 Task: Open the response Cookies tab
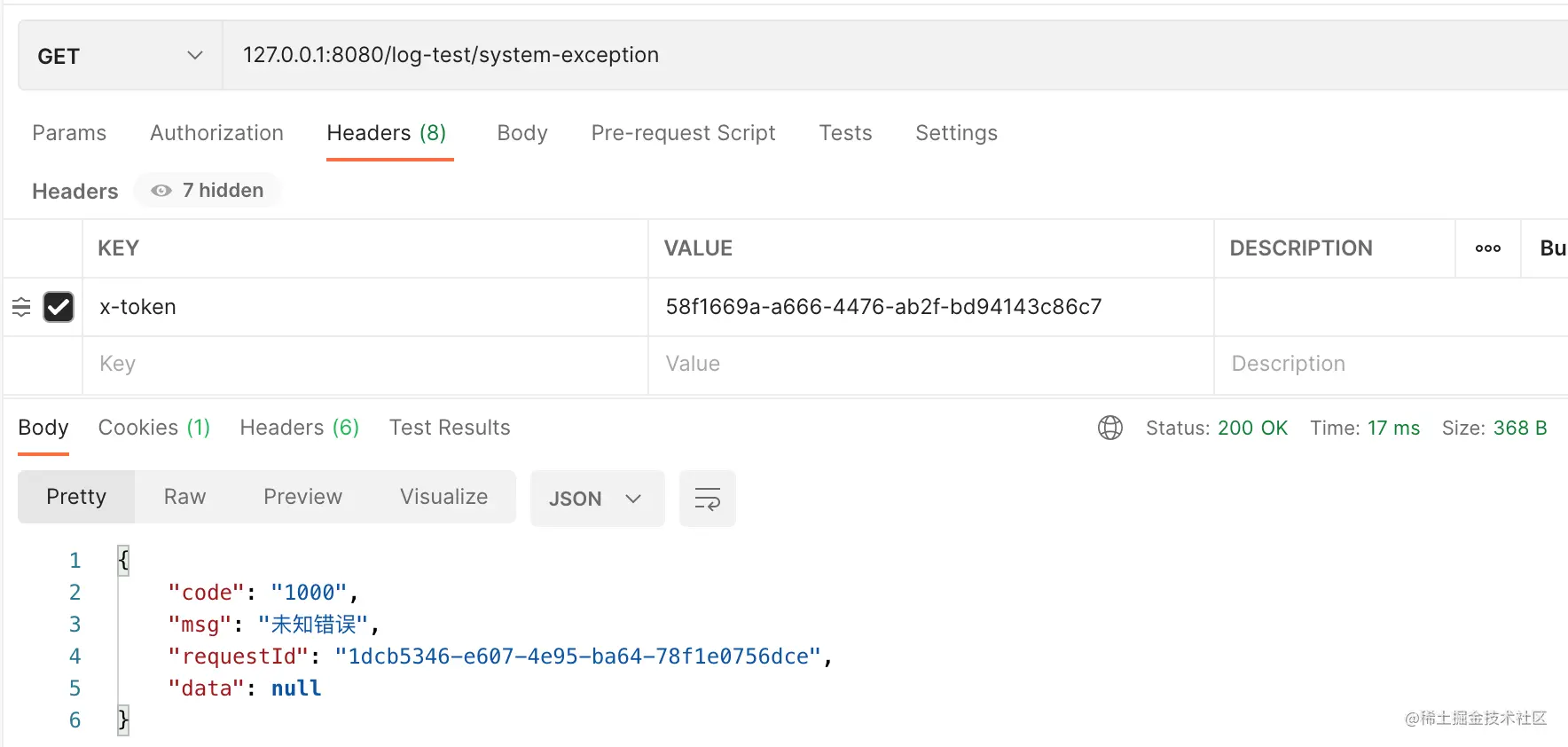pos(153,428)
